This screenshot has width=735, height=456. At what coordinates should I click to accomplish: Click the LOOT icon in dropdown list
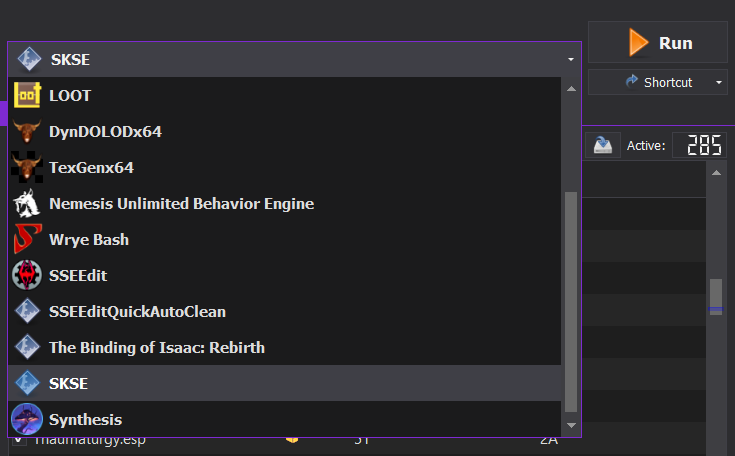tap(27, 95)
